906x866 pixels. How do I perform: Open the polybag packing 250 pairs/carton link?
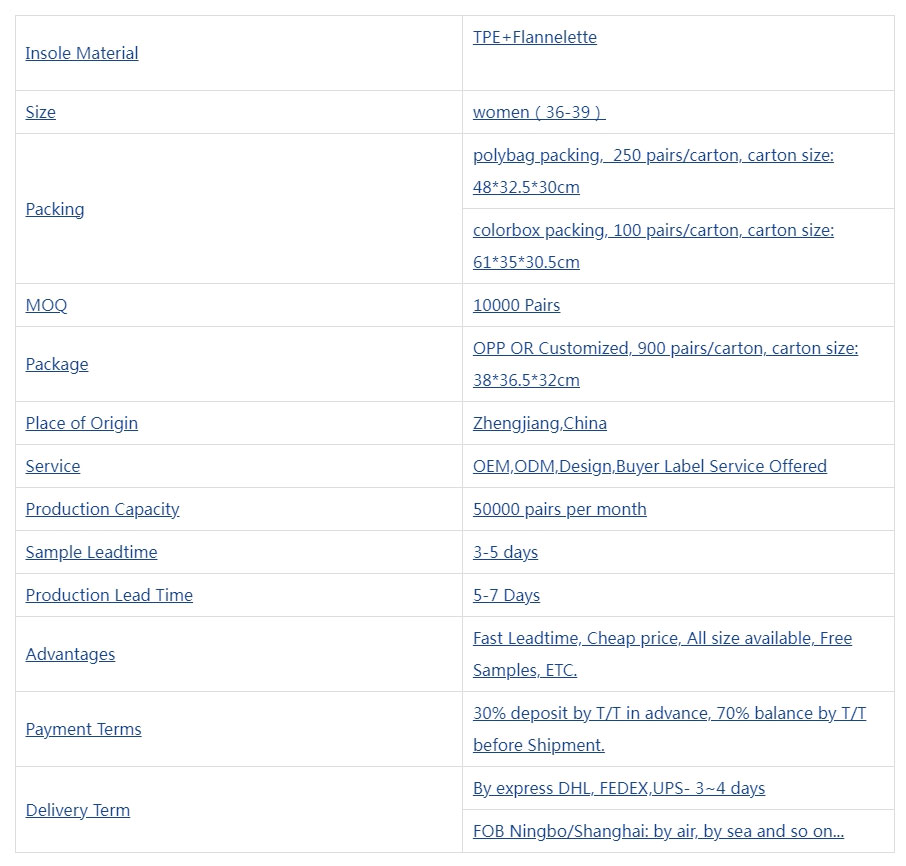pyautogui.click(x=653, y=171)
